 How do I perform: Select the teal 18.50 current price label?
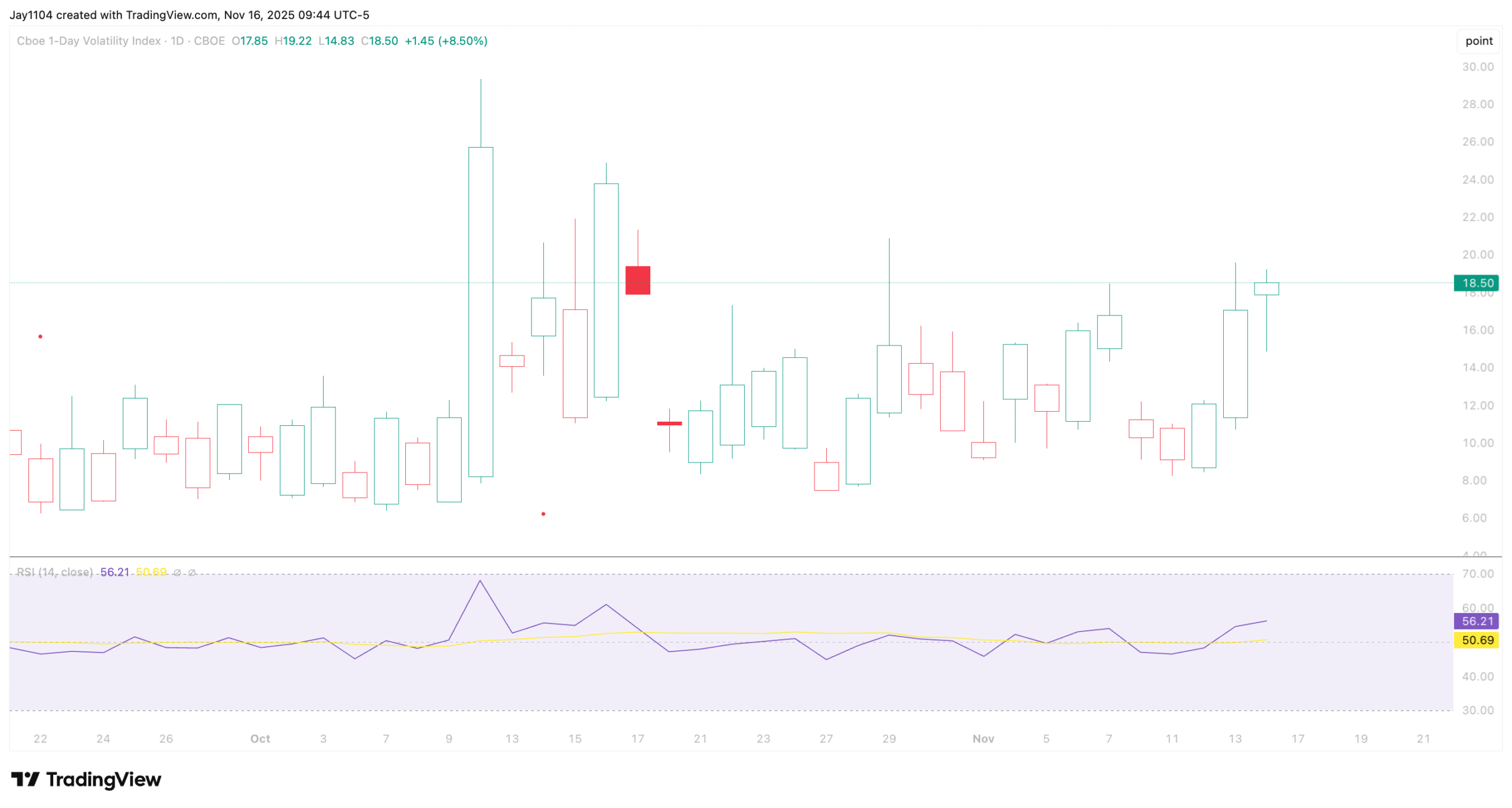[x=1477, y=283]
